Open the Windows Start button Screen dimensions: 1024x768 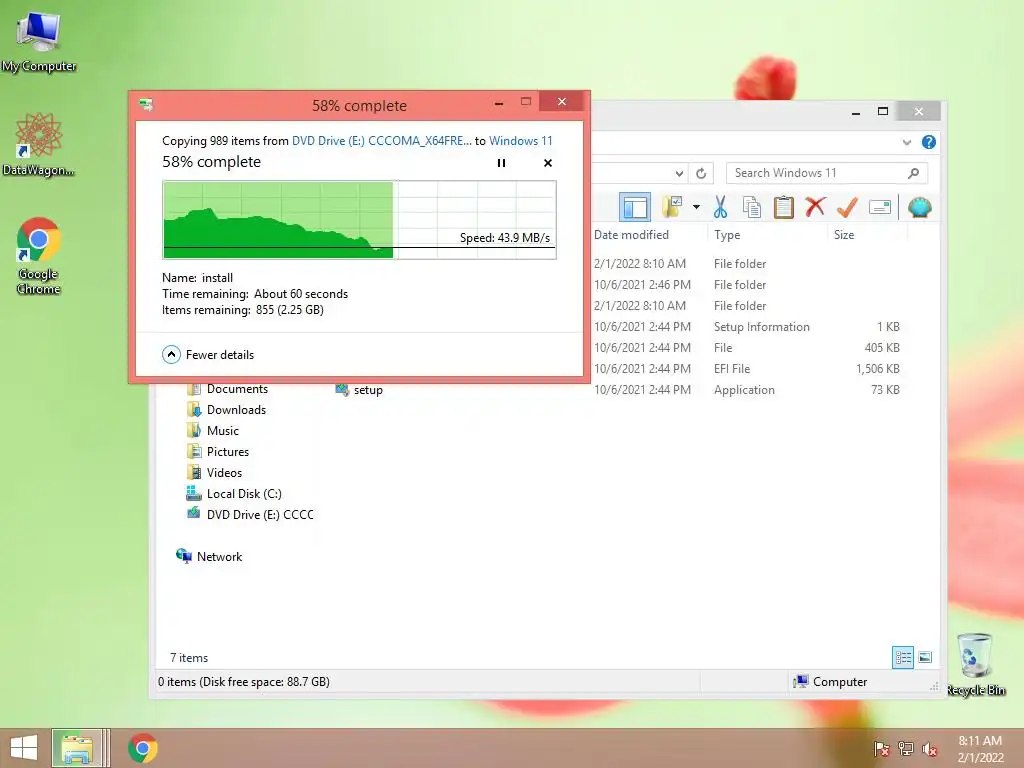[24, 748]
